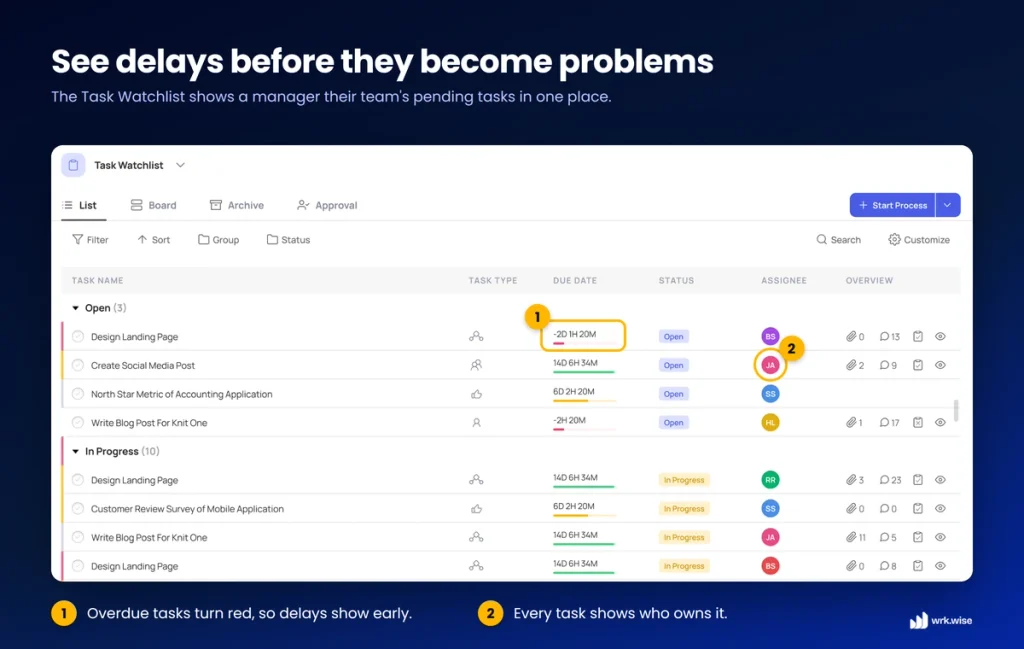
Task: Check off the Open Design Landing Page task
Action: click(78, 336)
